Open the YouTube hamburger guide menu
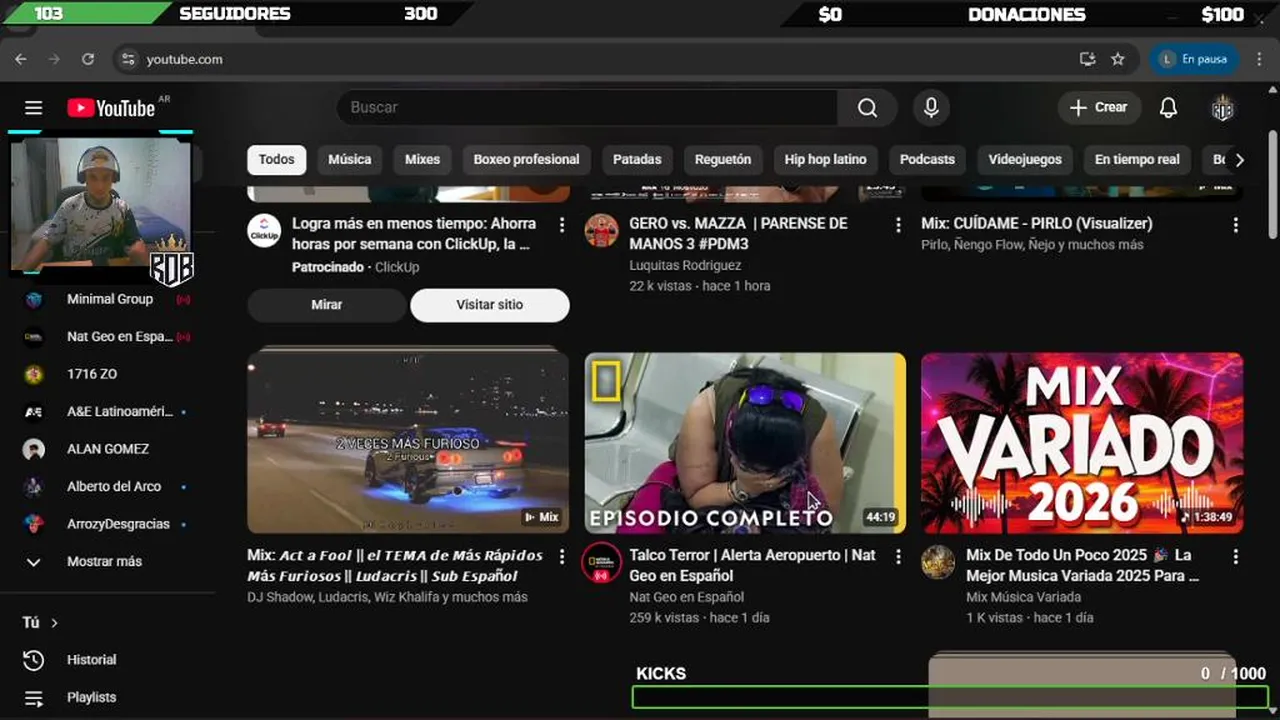 [33, 108]
